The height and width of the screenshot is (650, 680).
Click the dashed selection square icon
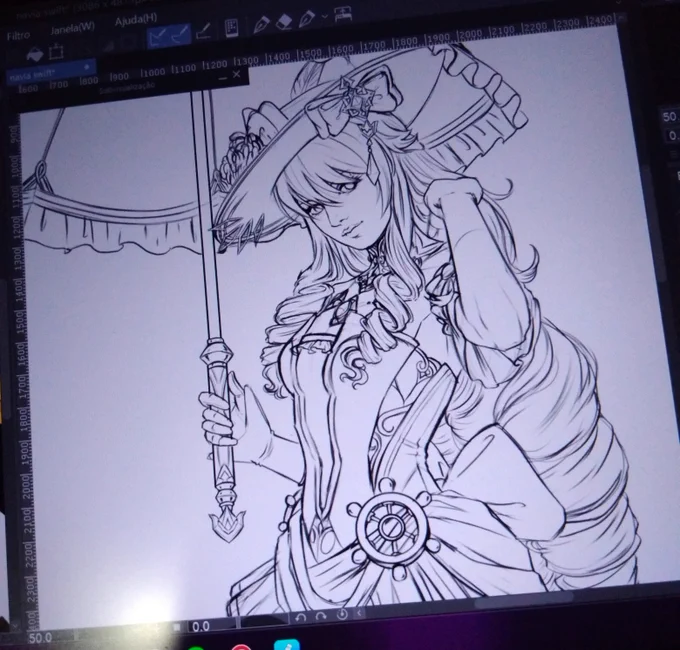tap(56, 52)
